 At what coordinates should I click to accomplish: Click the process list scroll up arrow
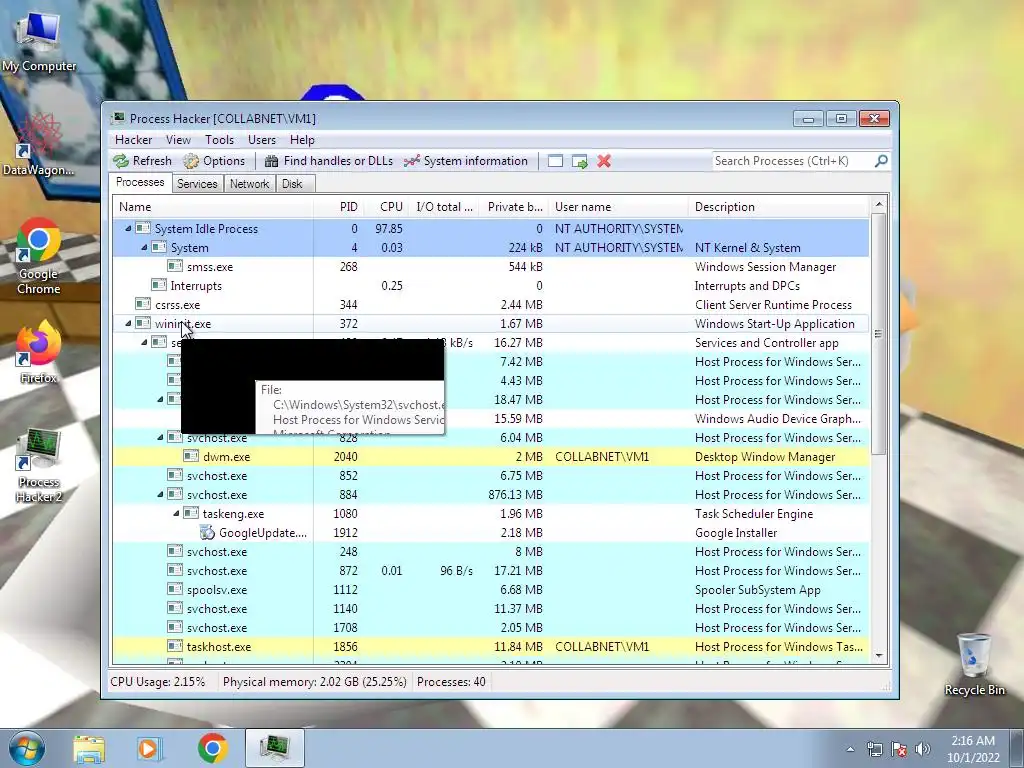coord(879,205)
